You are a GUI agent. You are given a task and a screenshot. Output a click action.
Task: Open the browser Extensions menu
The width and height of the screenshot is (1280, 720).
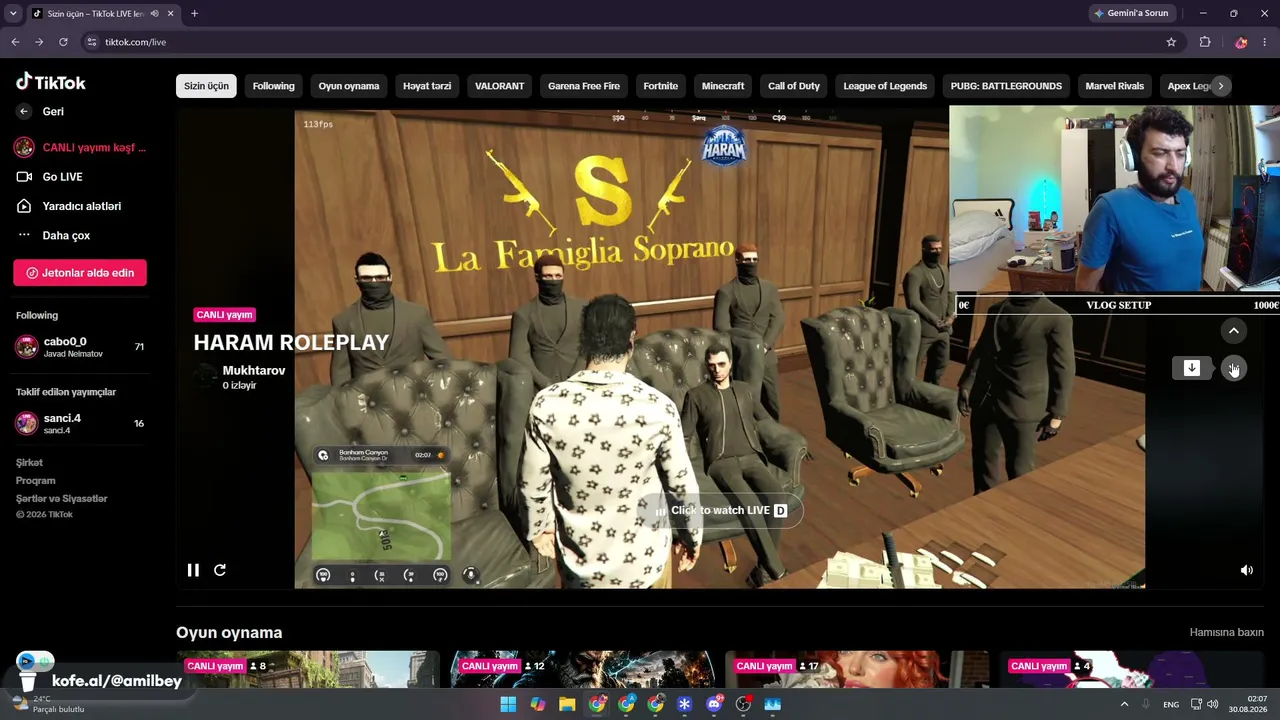point(1205,42)
